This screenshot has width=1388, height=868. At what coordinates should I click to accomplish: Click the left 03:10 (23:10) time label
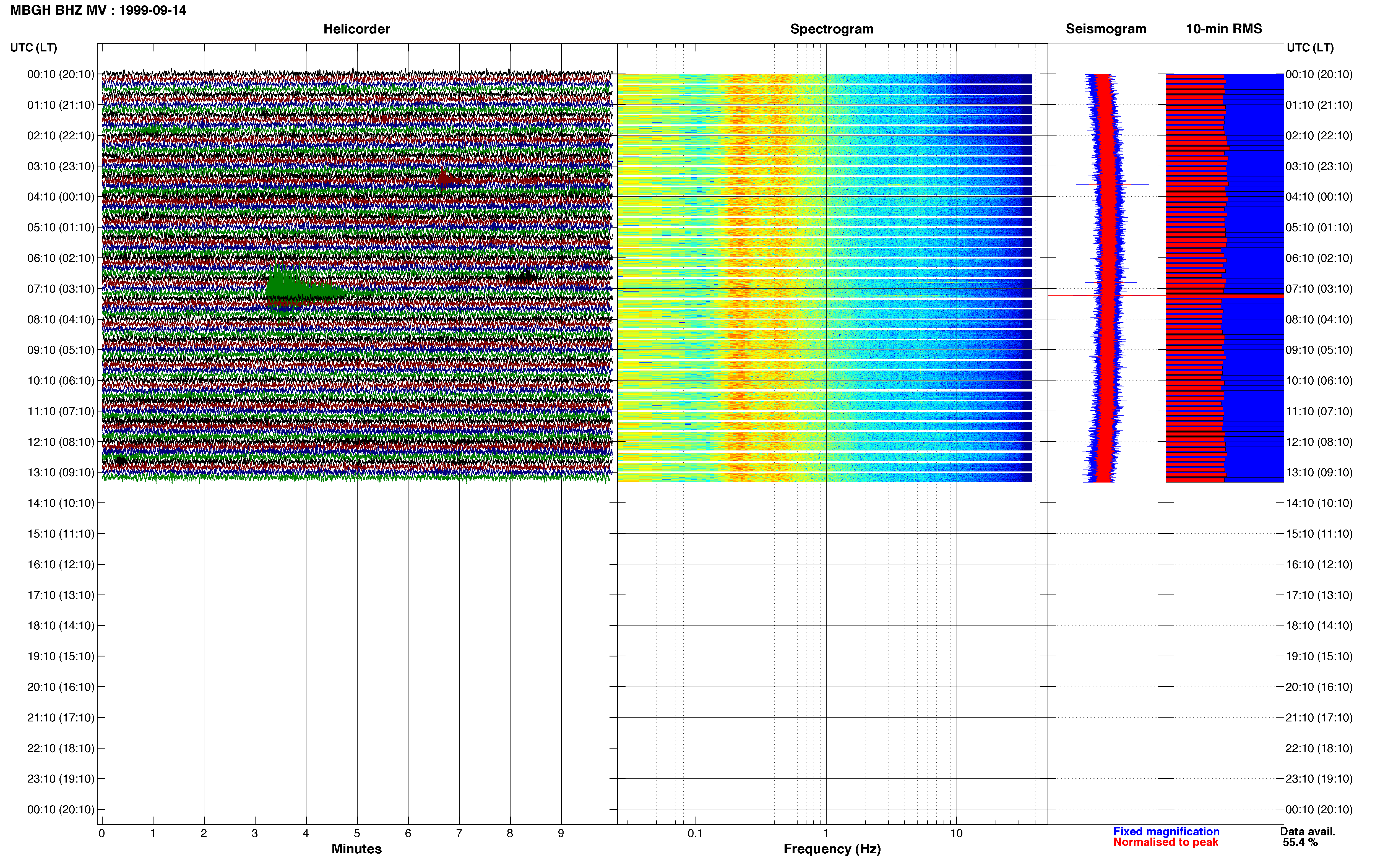(x=61, y=166)
